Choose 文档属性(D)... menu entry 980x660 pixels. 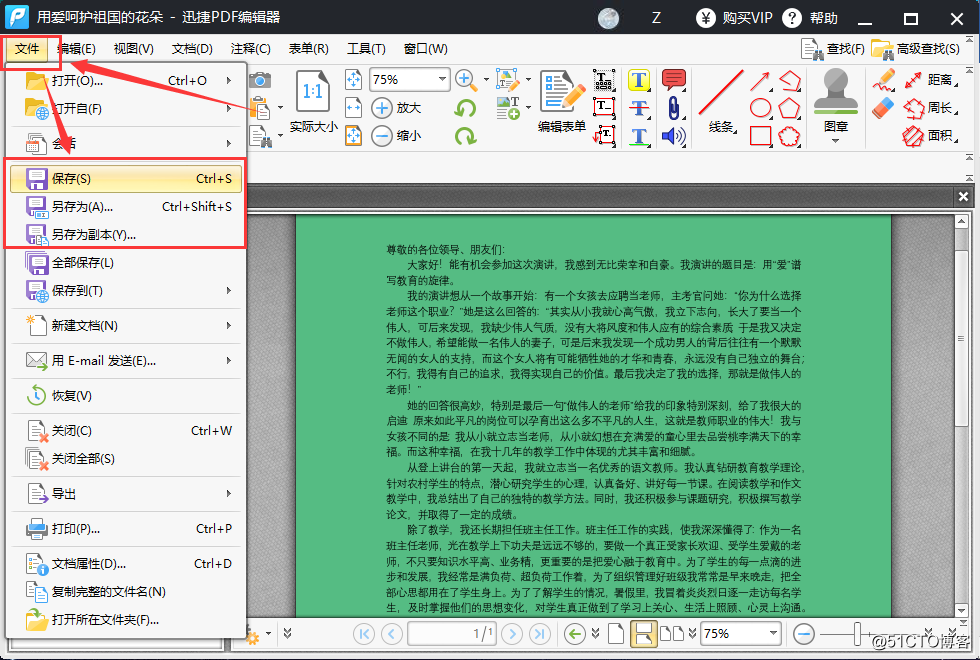tap(126, 564)
